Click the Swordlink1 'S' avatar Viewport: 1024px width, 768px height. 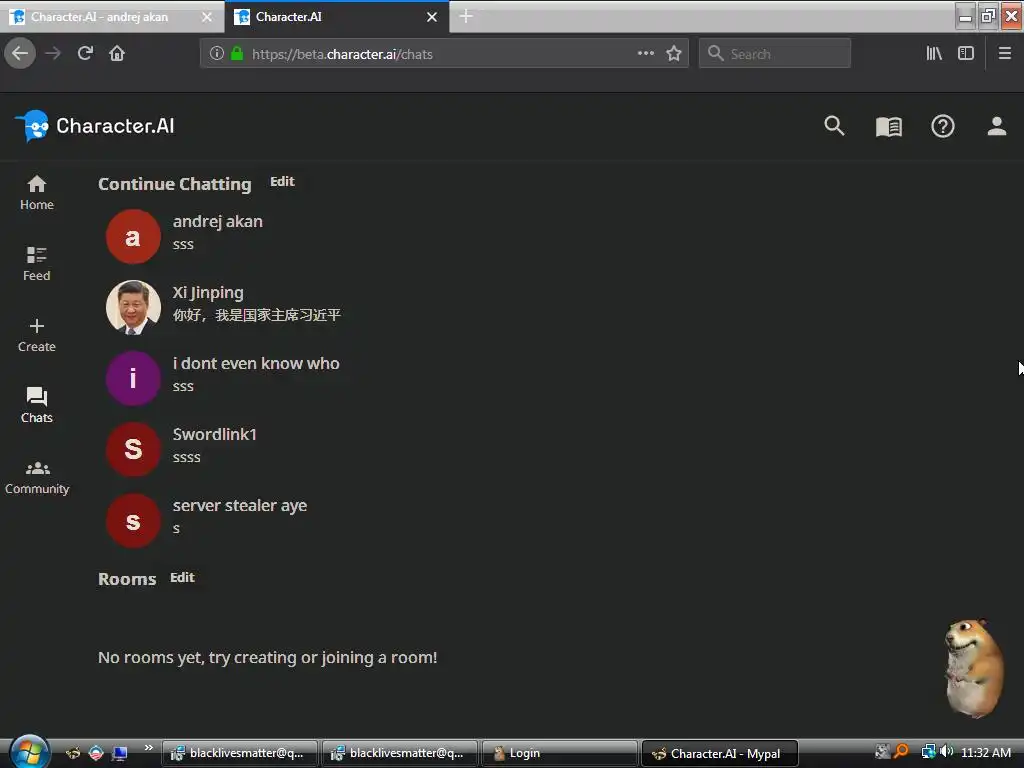coord(133,449)
